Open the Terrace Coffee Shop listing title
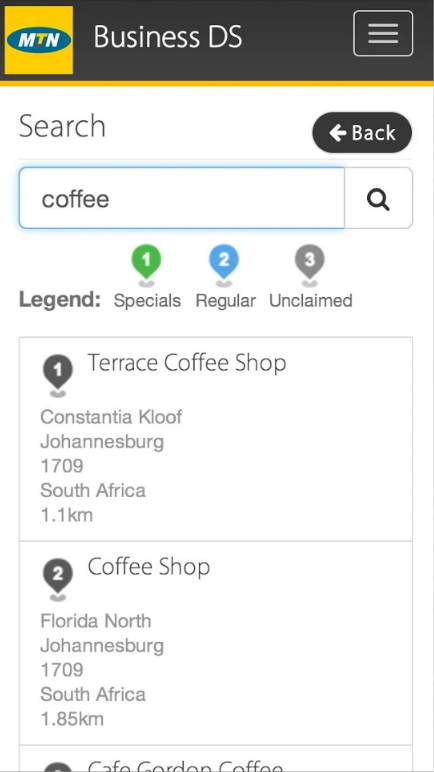Viewport: 434px width, 772px height. click(x=187, y=363)
